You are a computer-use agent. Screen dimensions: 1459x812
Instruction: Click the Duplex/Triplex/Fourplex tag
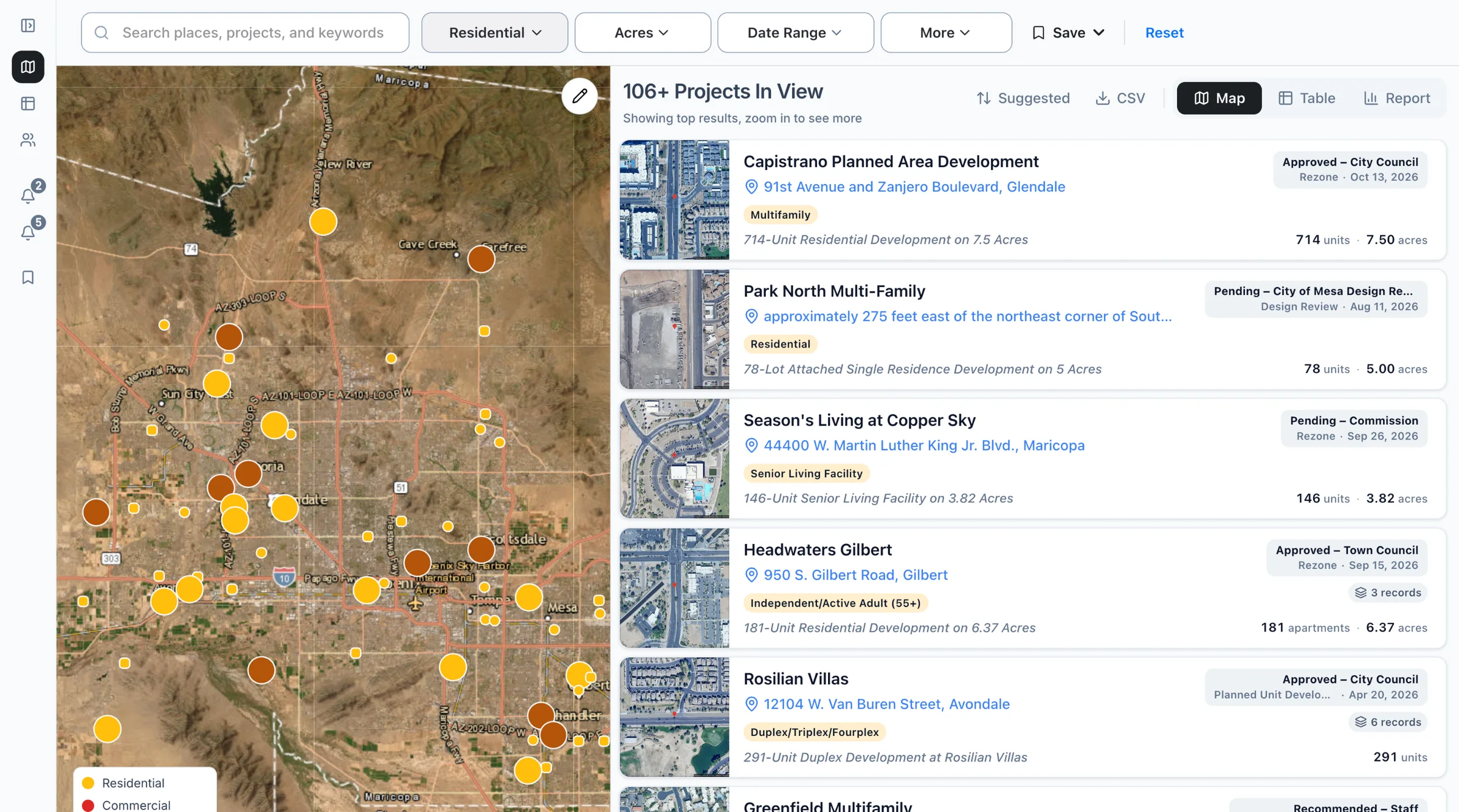tap(815, 732)
